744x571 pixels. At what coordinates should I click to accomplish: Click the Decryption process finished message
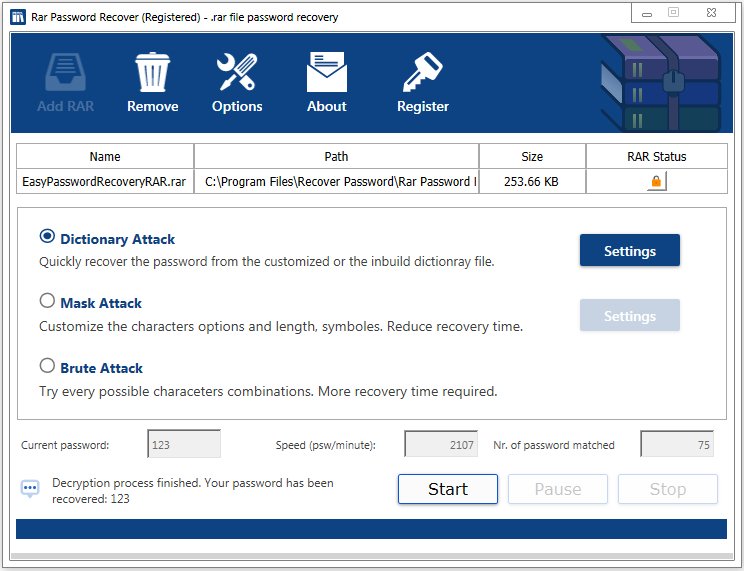click(x=193, y=491)
